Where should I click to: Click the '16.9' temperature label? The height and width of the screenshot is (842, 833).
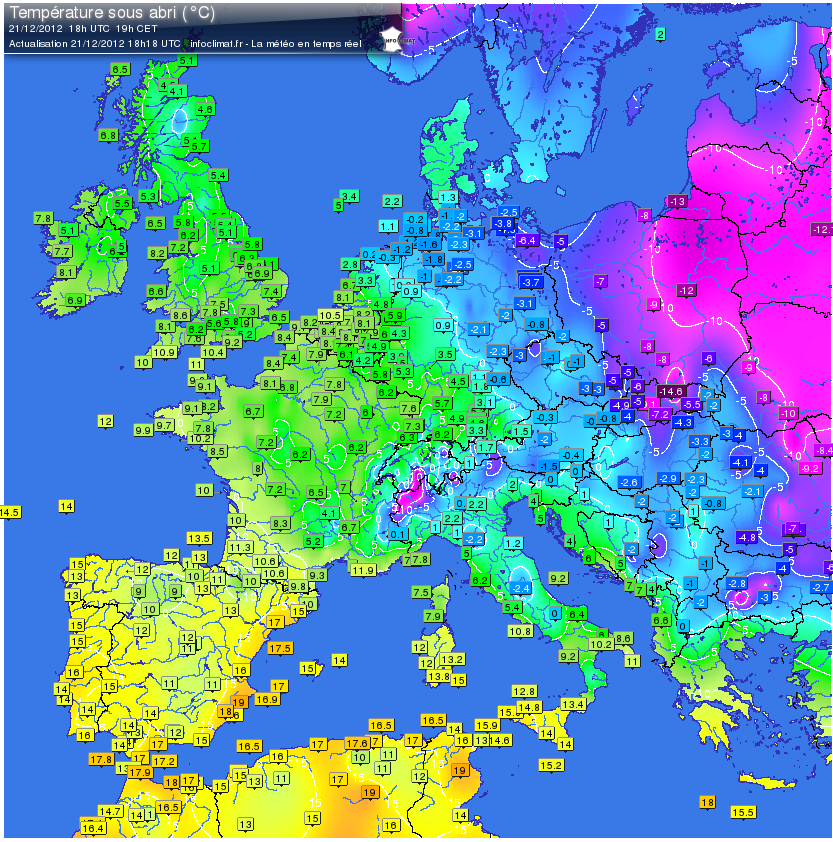267,699
